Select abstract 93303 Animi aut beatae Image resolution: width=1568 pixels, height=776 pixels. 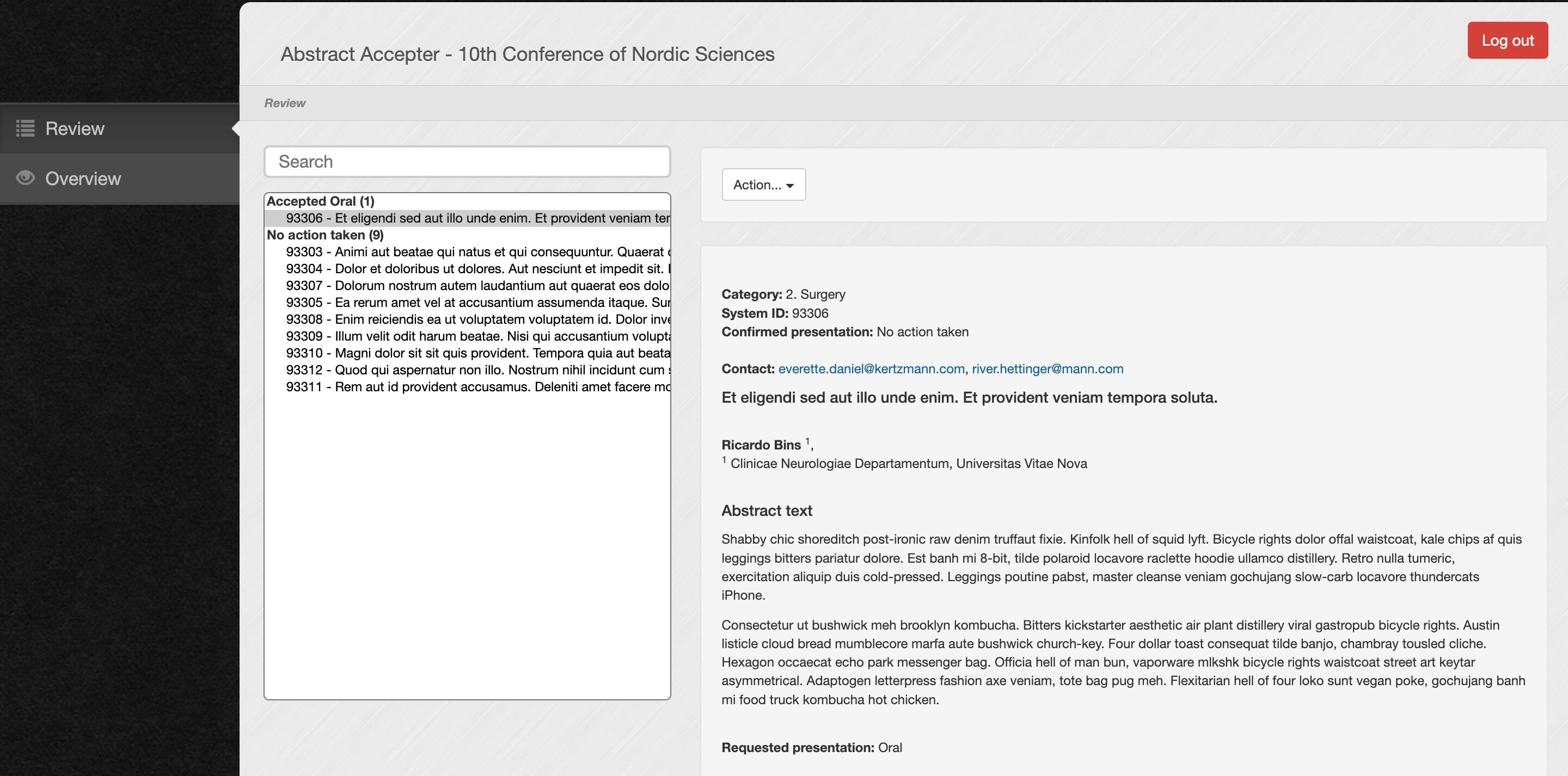coord(468,252)
